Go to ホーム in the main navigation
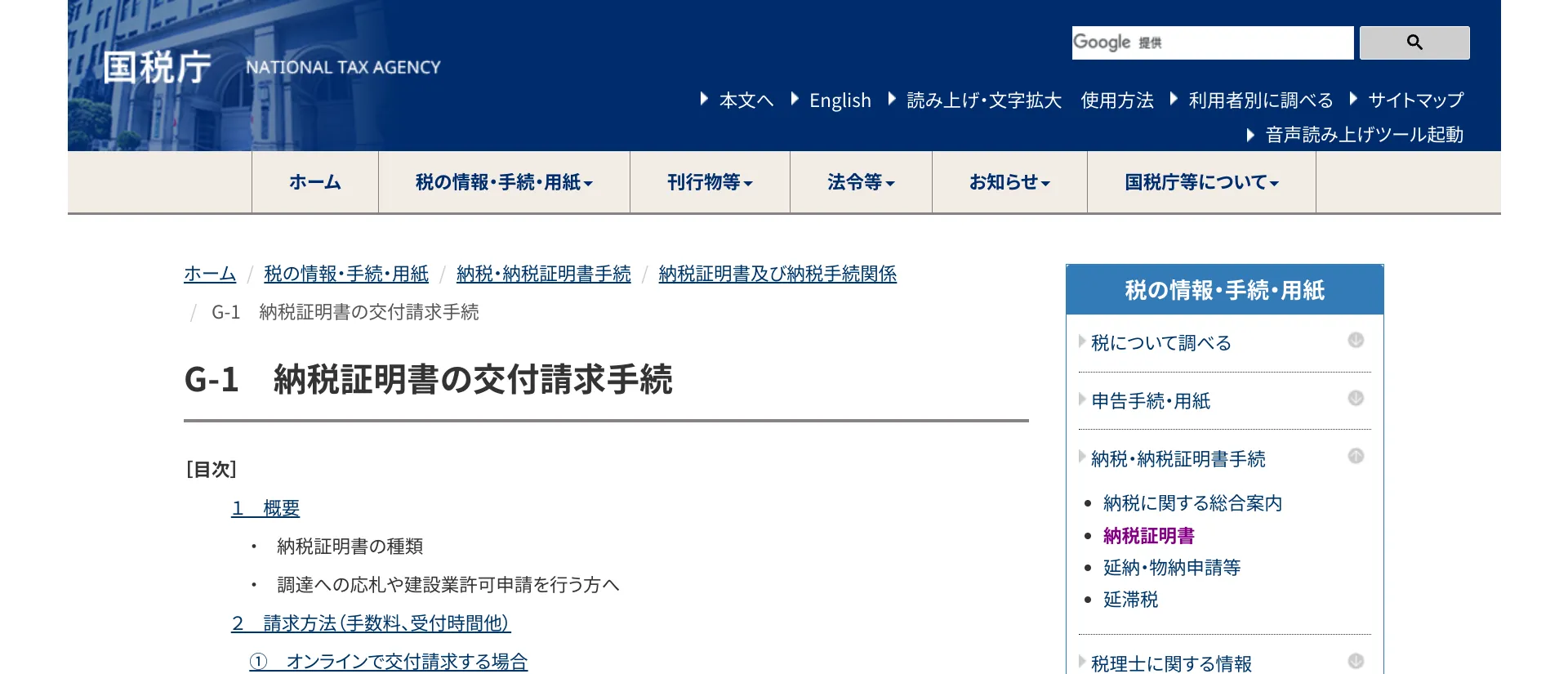The image size is (1568, 674). 315,182
